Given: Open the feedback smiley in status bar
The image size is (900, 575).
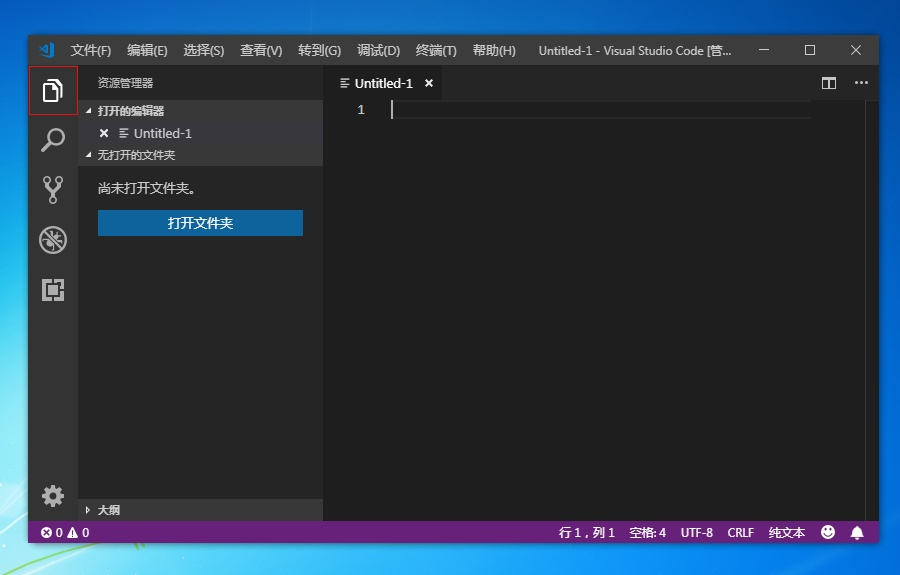Looking at the screenshot, I should (828, 532).
